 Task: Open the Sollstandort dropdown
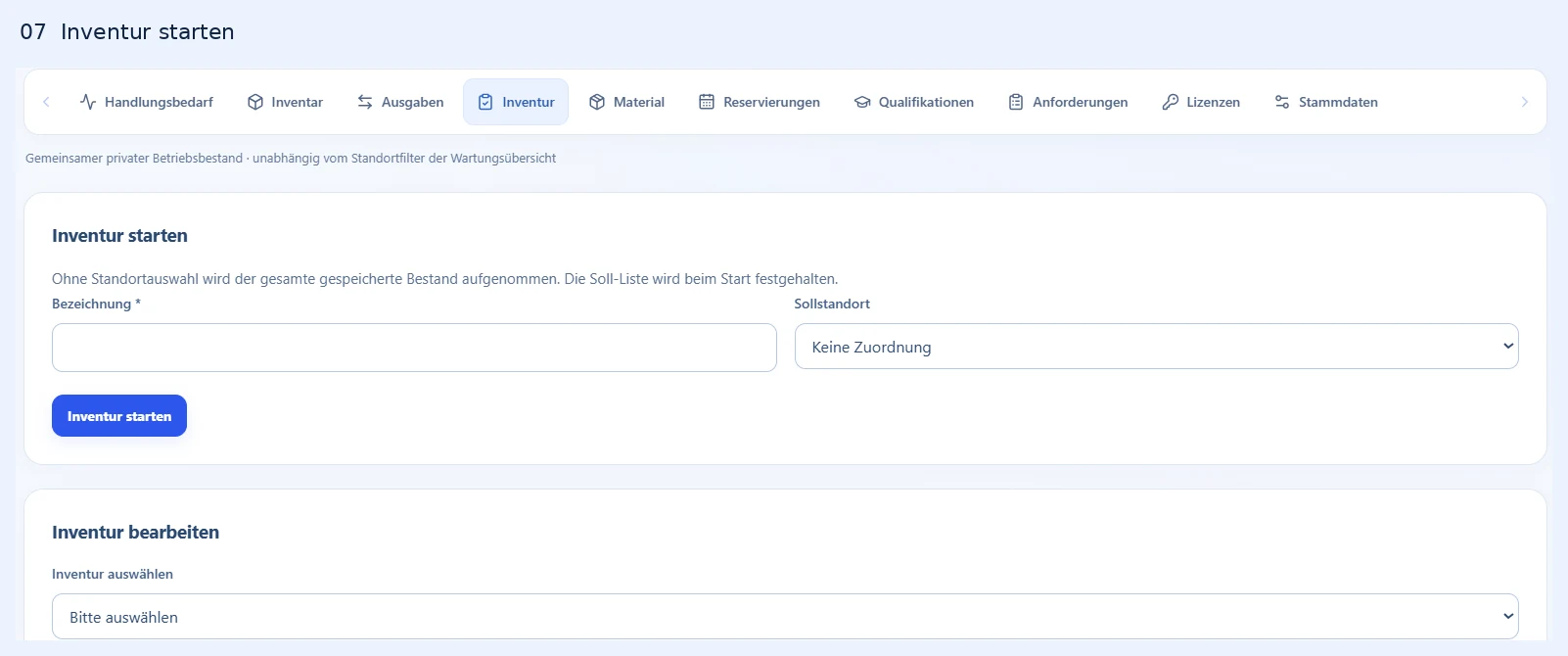coord(1156,347)
